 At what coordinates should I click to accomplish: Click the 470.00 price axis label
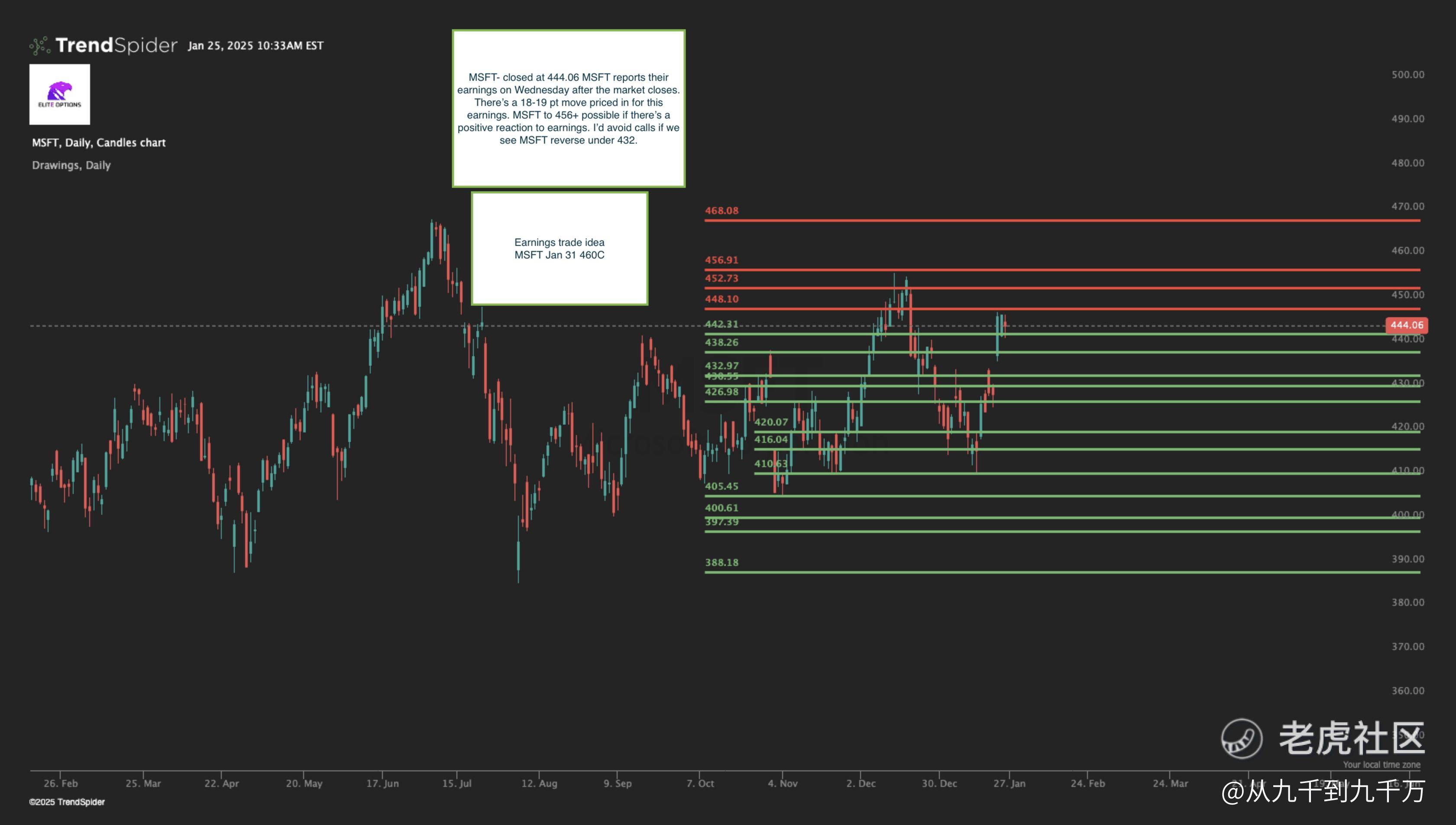click(x=1408, y=206)
